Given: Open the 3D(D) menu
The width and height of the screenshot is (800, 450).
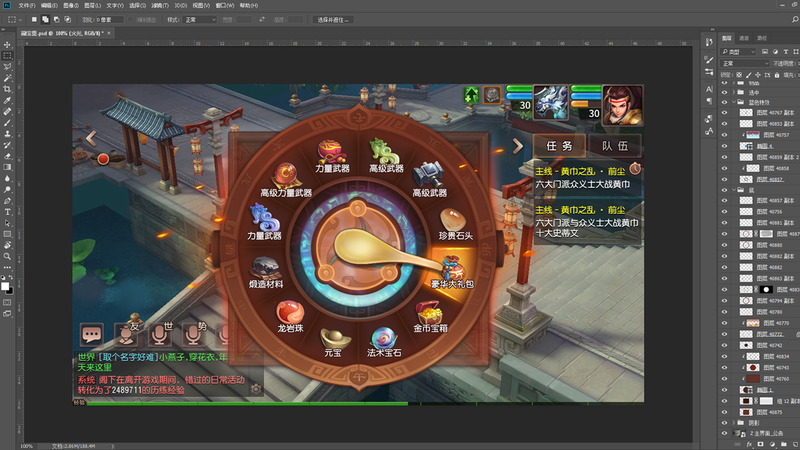Looking at the screenshot, I should (181, 5).
